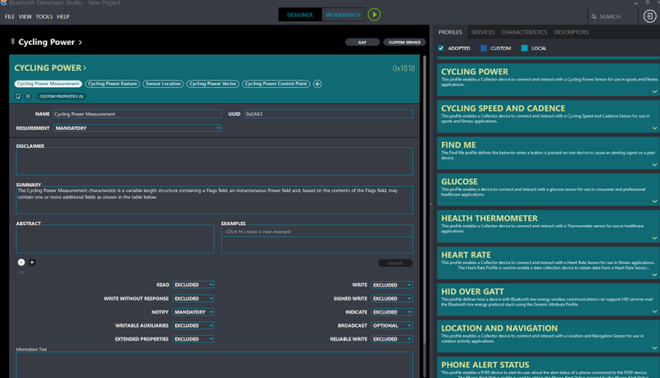Click the Bluetooth Developer Studio app icon
660x378 pixels.
3,3
